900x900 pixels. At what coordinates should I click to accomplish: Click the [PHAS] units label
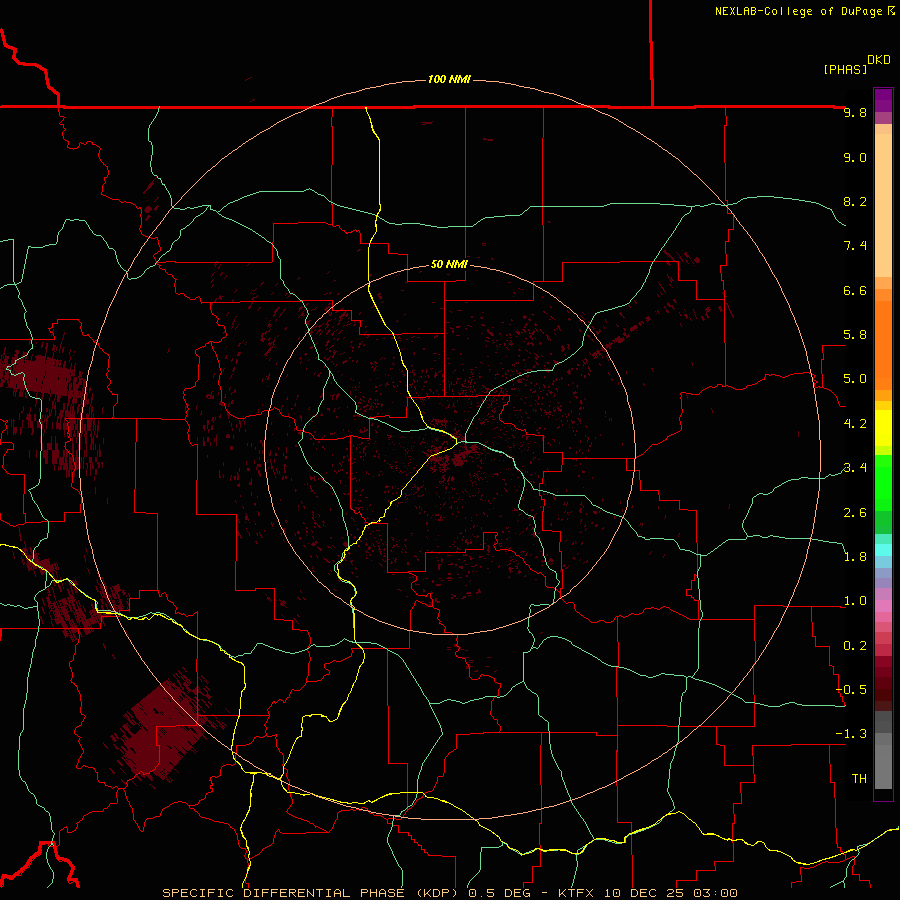click(x=845, y=69)
